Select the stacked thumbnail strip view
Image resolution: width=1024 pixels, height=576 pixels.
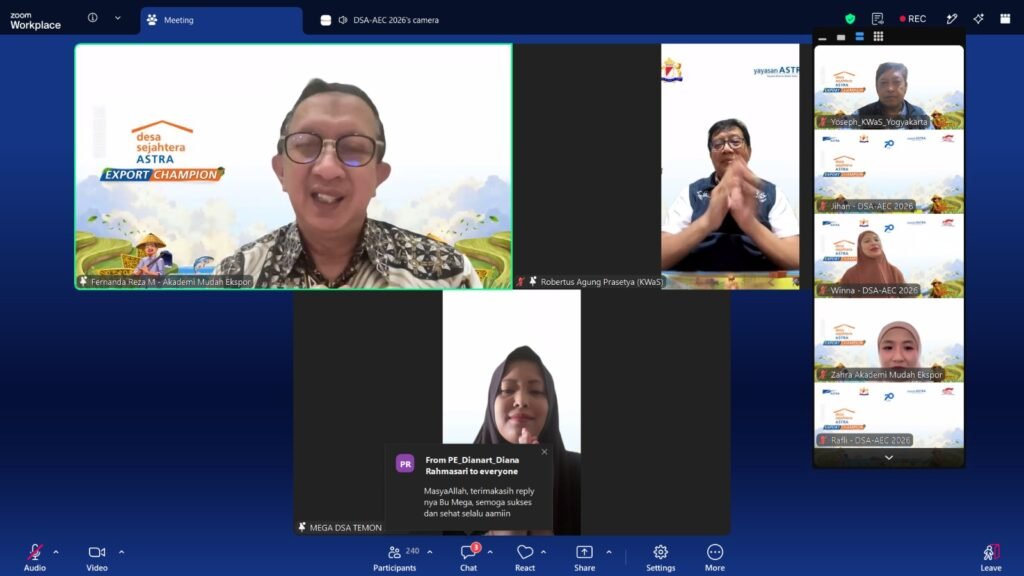pos(859,37)
